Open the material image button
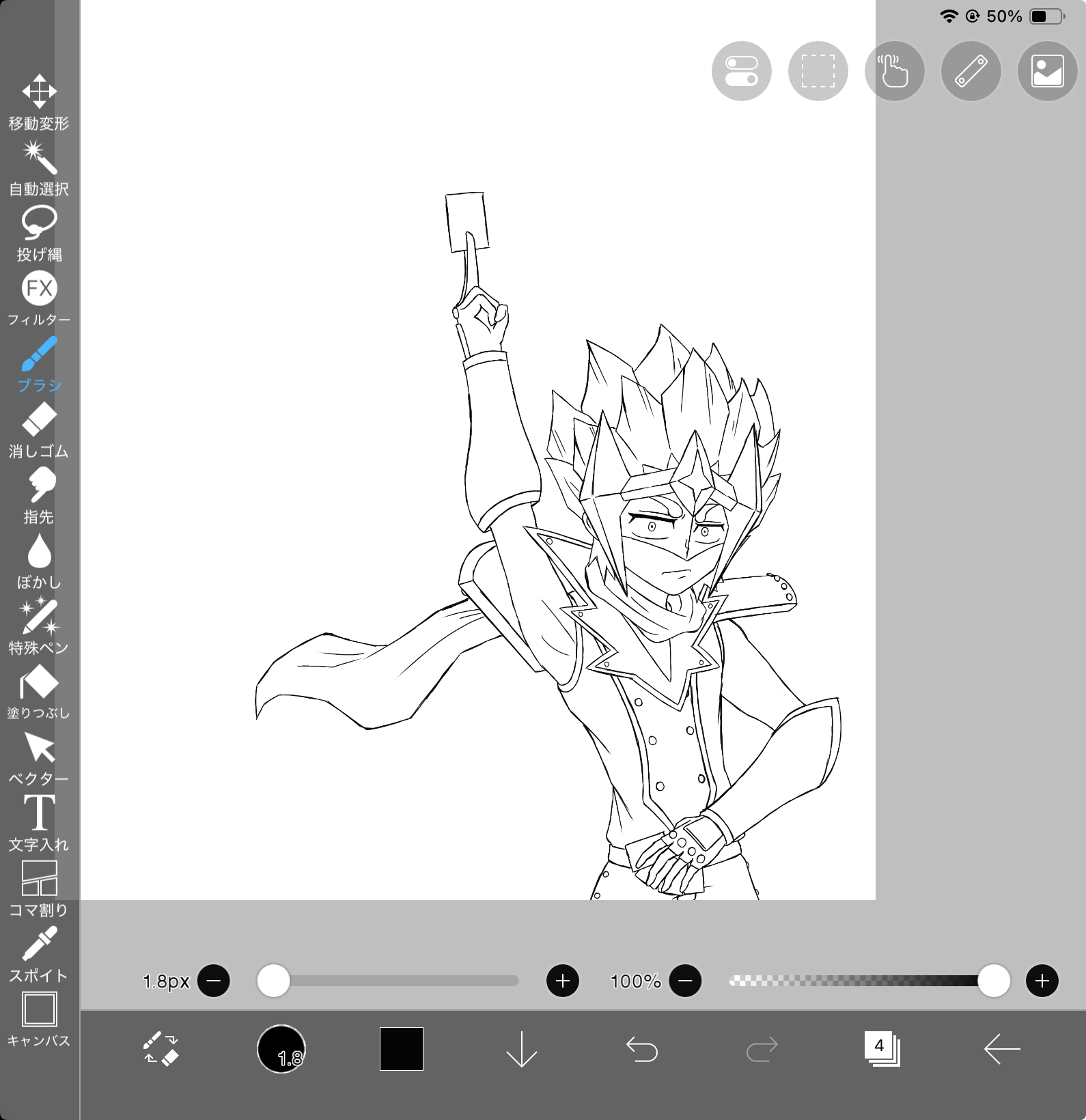The width and height of the screenshot is (1086, 1120). (1048, 71)
